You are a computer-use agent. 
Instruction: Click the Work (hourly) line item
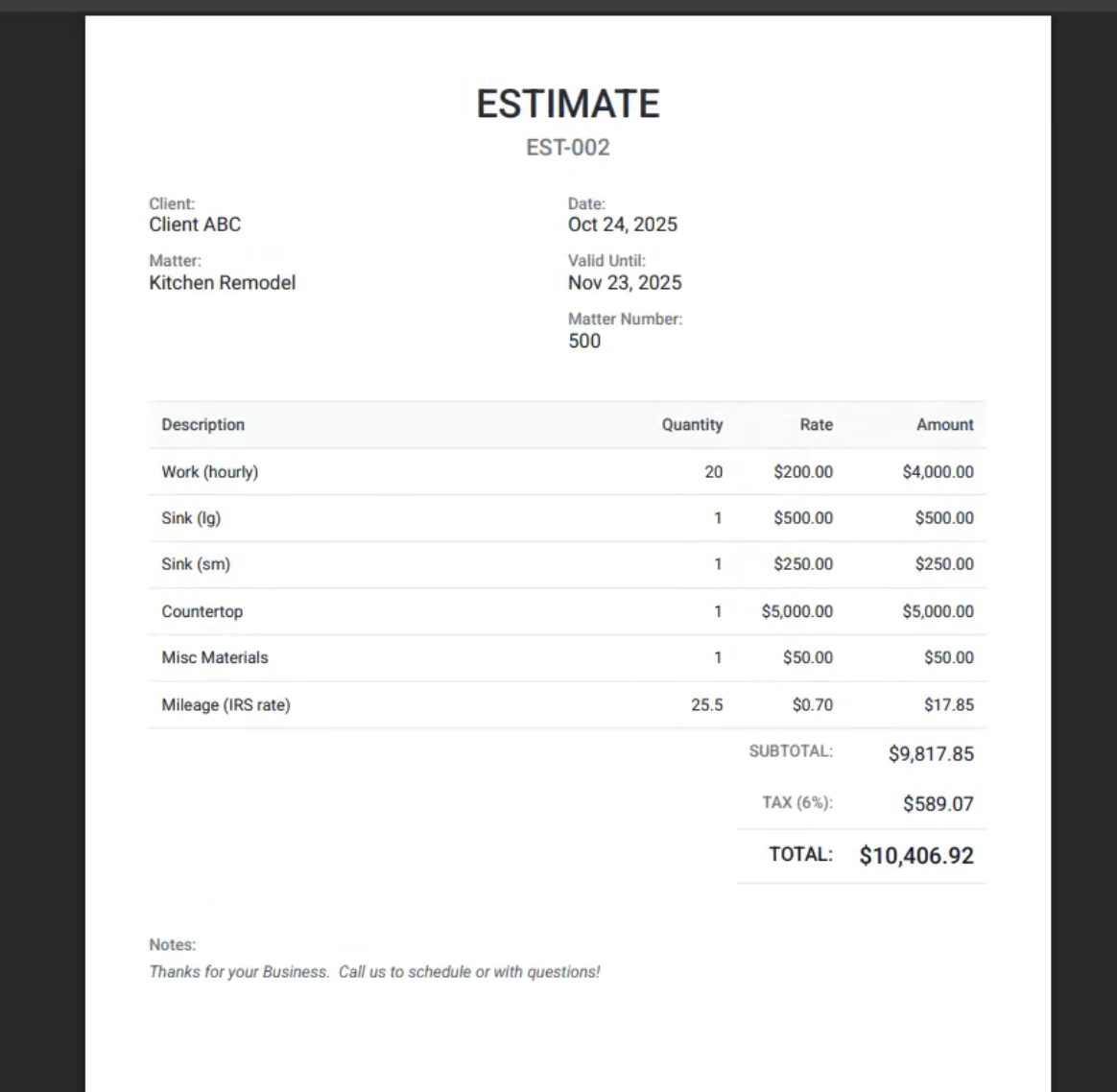click(207, 471)
